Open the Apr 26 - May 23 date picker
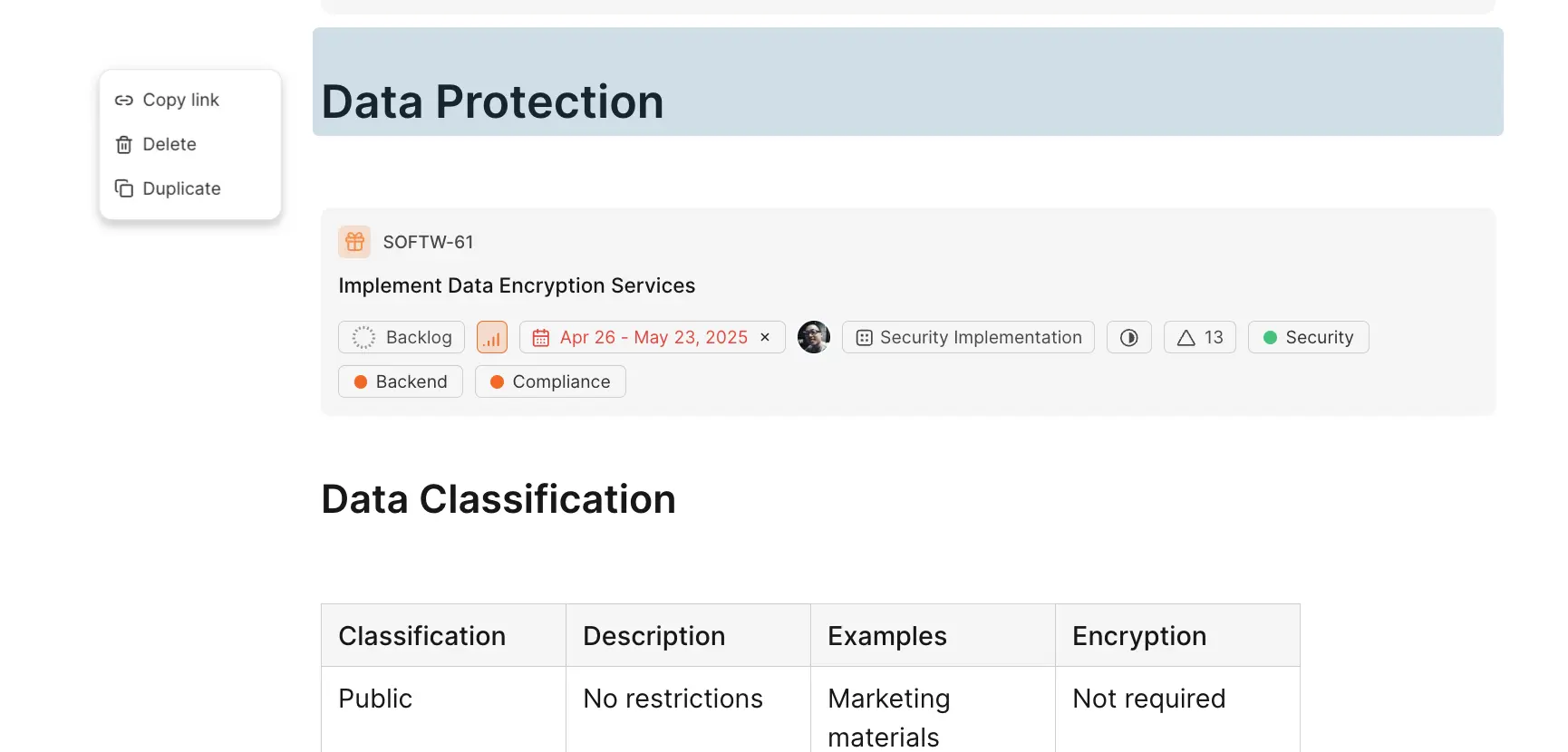Viewport: 1568px width, 752px height. pyautogui.click(x=644, y=337)
